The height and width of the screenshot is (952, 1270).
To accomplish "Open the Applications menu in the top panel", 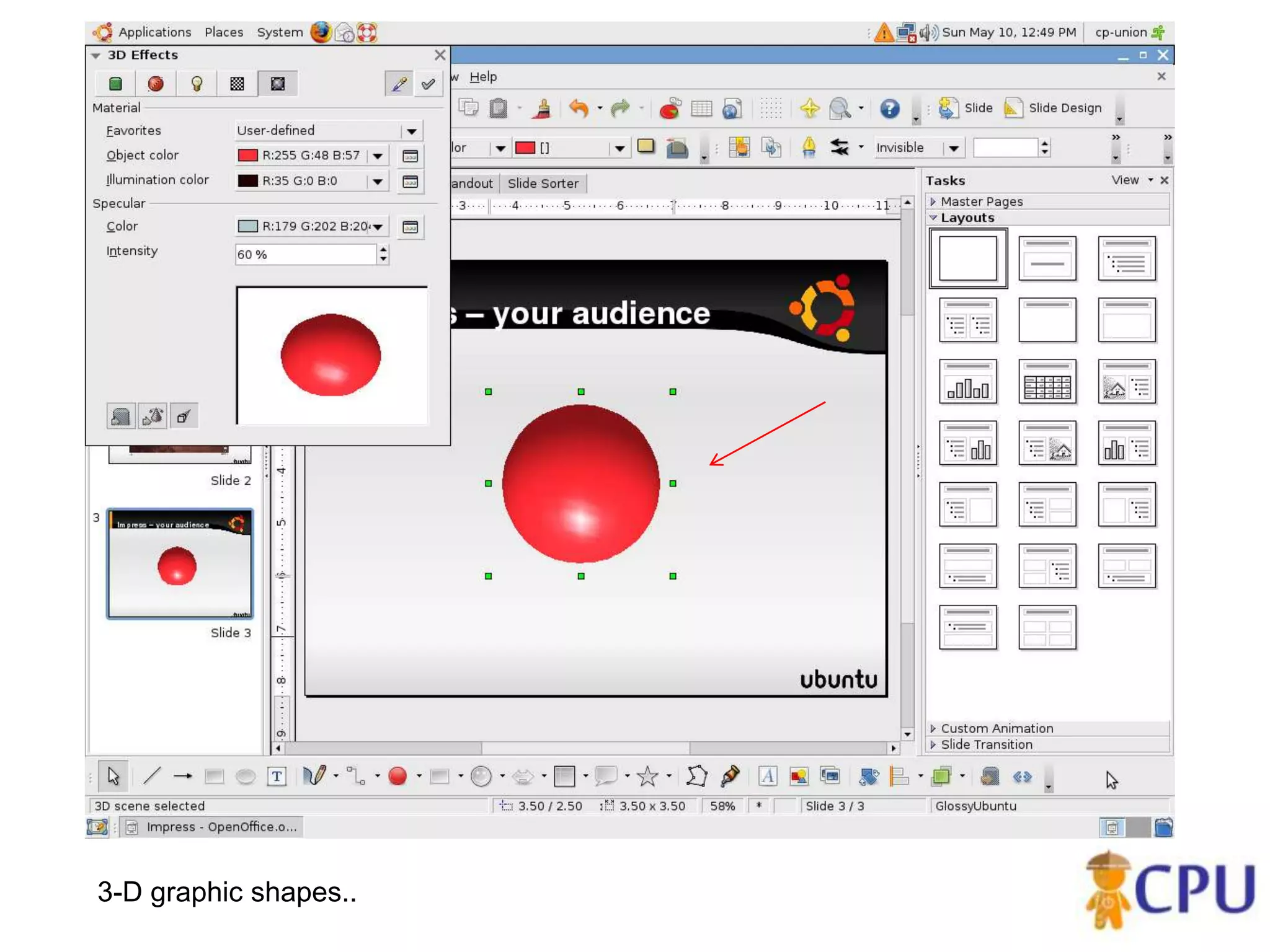I will coord(154,32).
